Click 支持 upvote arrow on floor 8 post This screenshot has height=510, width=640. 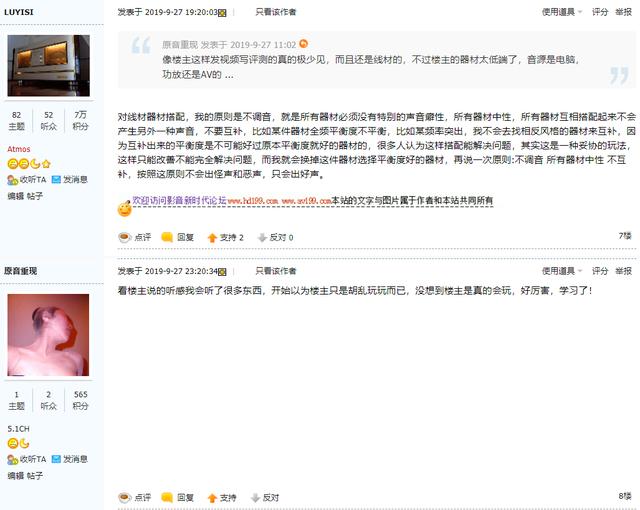pyautogui.click(x=212, y=497)
